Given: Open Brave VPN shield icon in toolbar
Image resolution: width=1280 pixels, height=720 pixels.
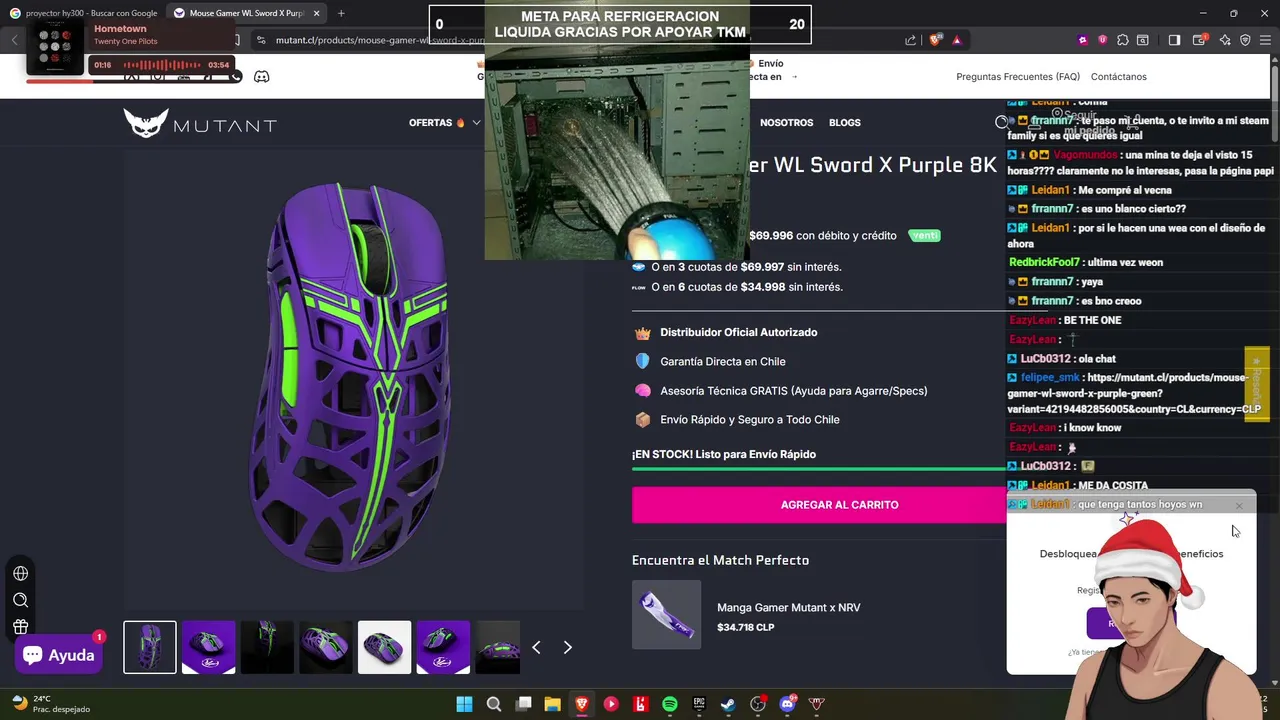Looking at the screenshot, I should point(1245,40).
